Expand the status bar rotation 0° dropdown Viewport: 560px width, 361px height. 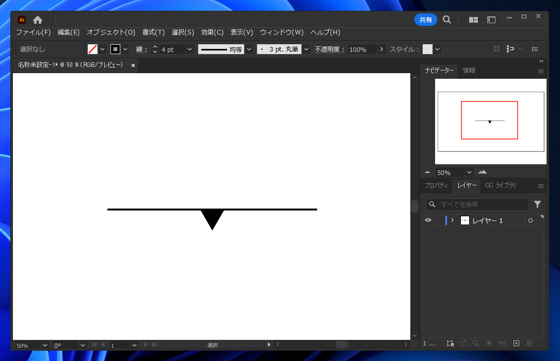point(82,345)
